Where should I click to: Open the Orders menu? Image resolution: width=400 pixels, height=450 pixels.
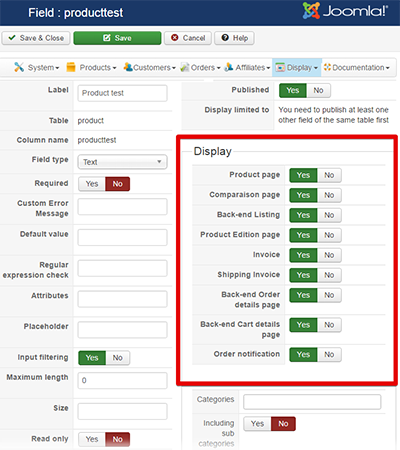[x=205, y=67]
